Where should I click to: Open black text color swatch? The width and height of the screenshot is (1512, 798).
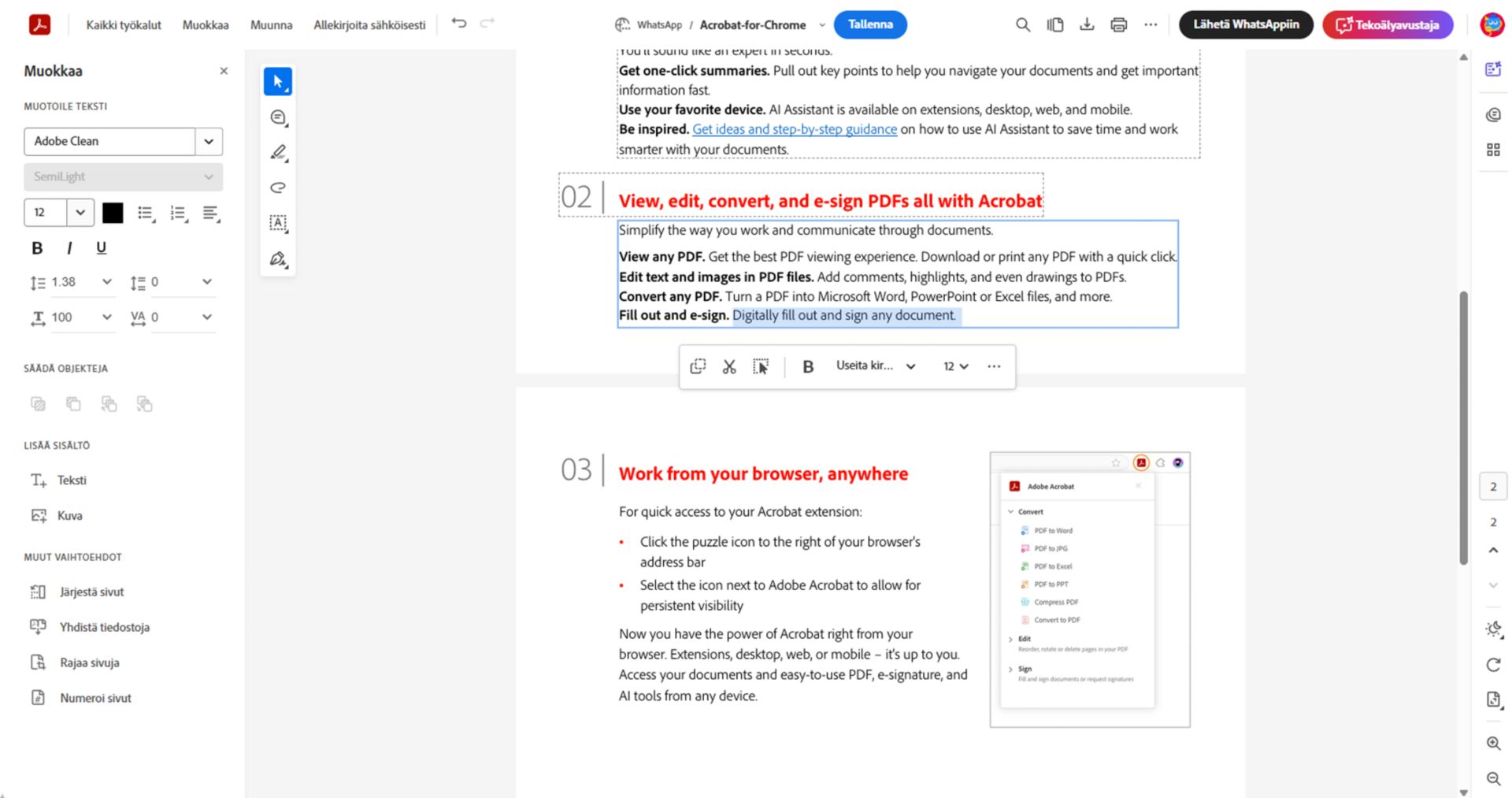[113, 213]
